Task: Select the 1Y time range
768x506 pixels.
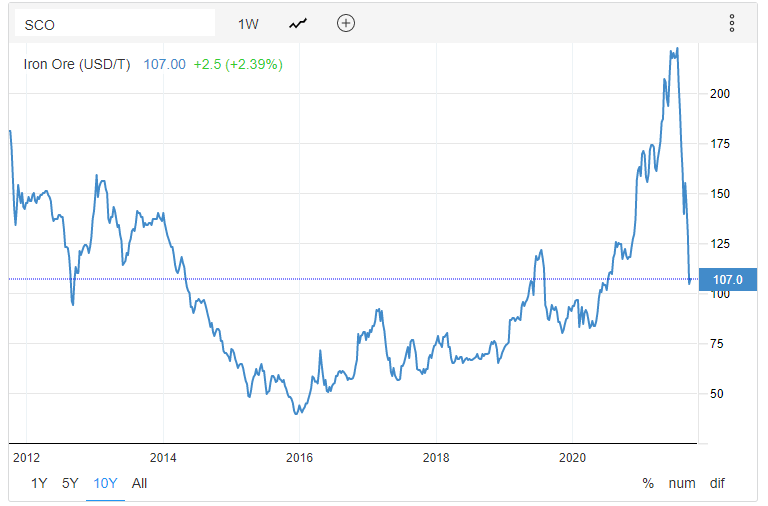Action: pyautogui.click(x=39, y=483)
